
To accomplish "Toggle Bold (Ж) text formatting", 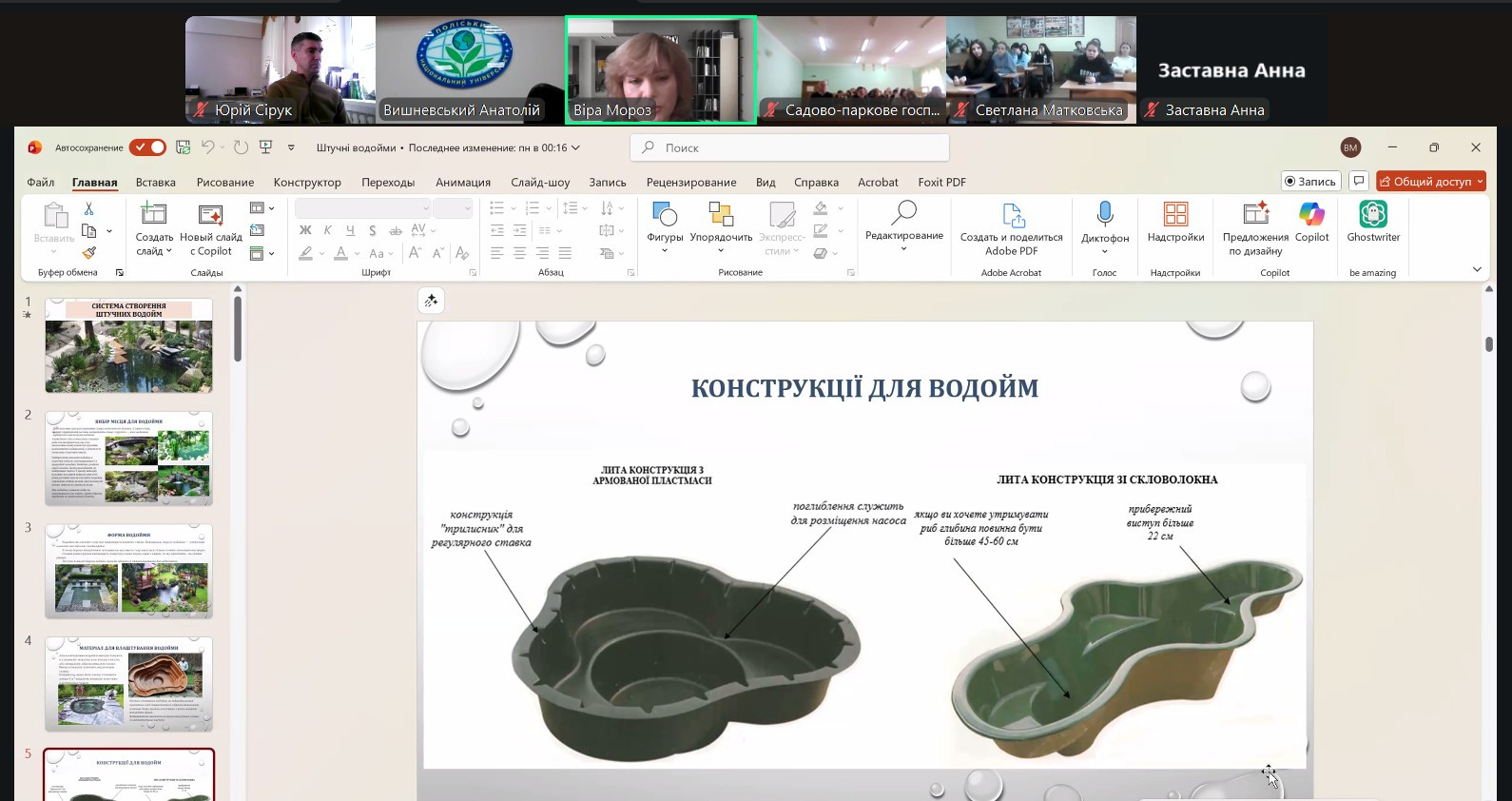I will (305, 230).
